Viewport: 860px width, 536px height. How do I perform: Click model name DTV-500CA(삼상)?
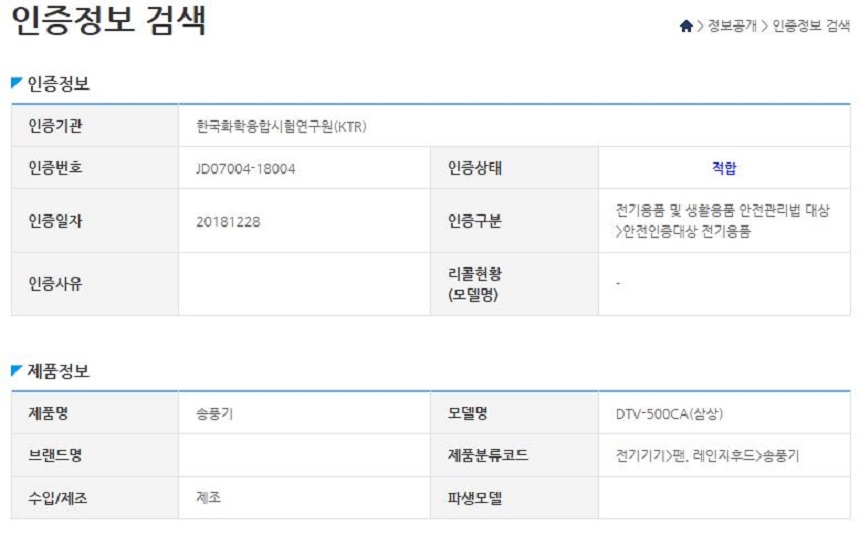click(x=669, y=414)
